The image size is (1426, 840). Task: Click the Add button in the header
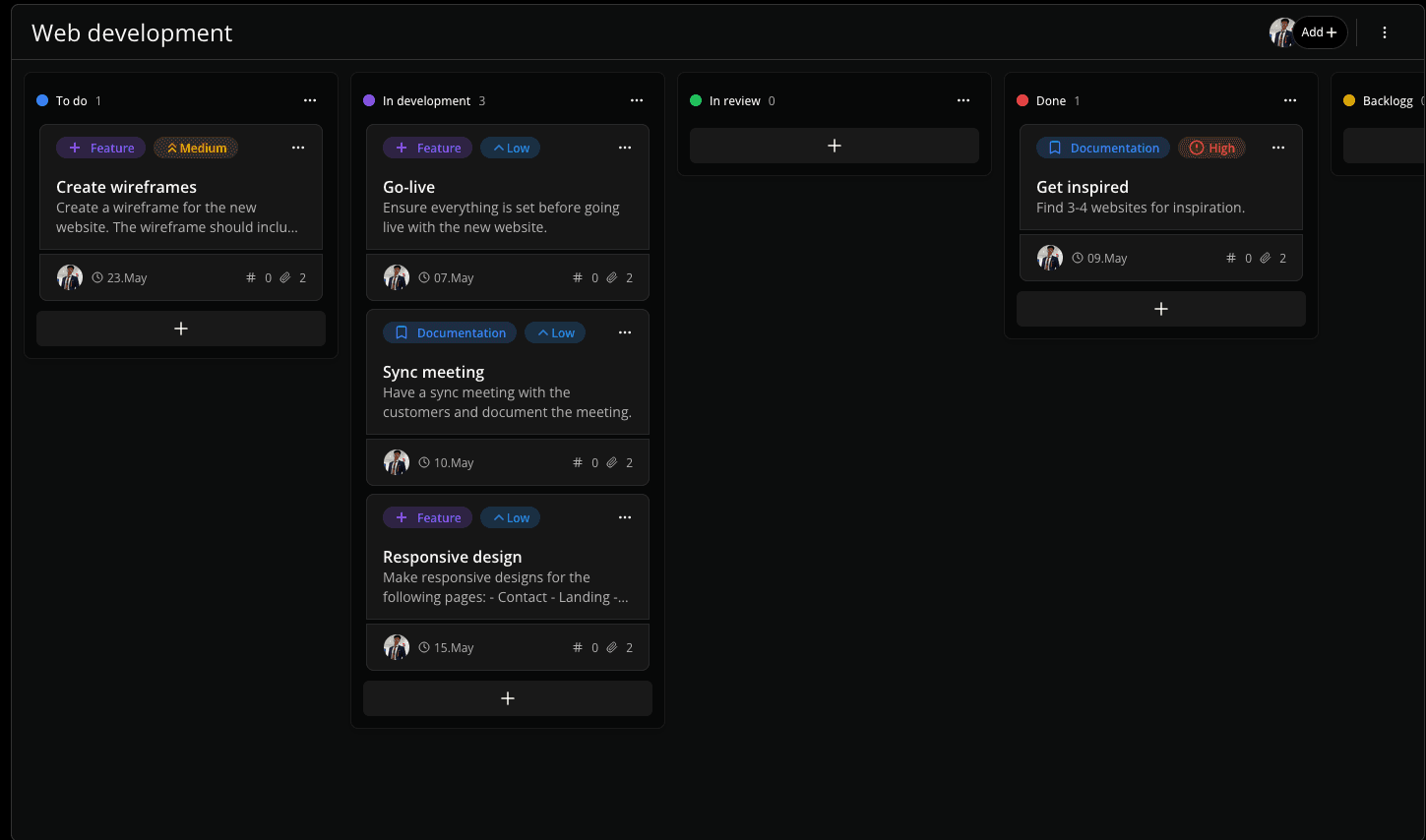pos(1319,32)
